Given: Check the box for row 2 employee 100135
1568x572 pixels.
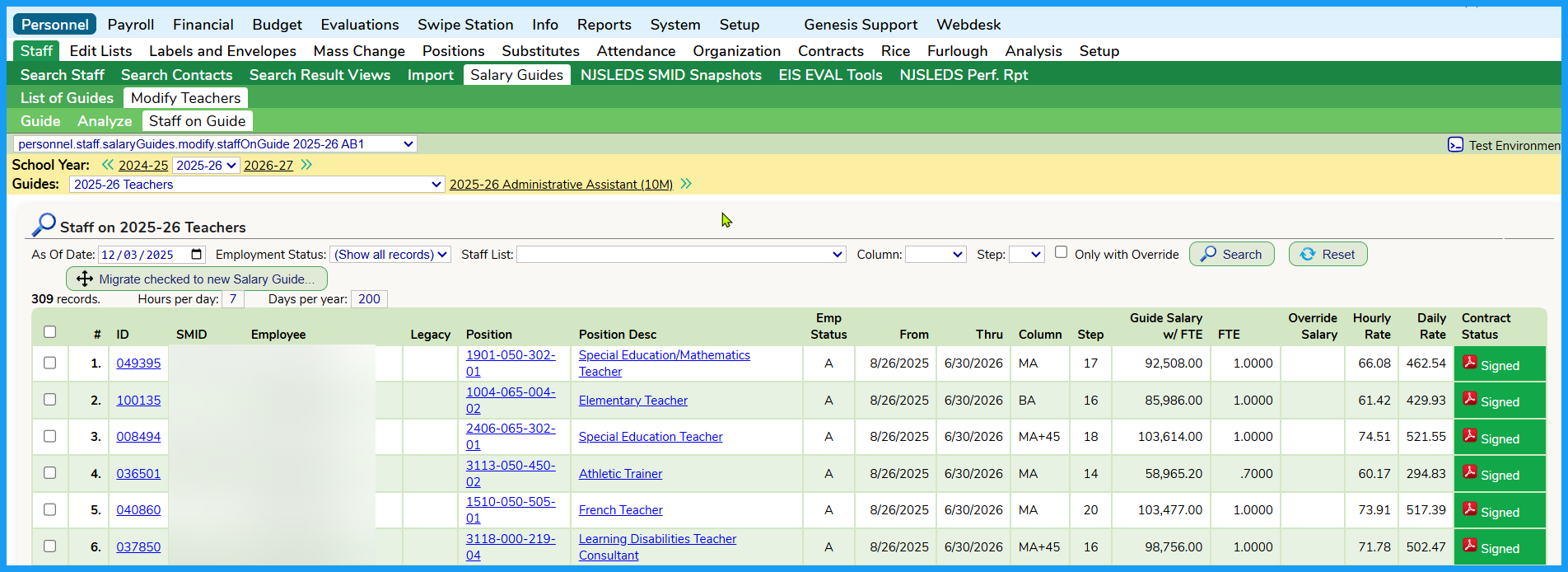Looking at the screenshot, I should pyautogui.click(x=49, y=399).
